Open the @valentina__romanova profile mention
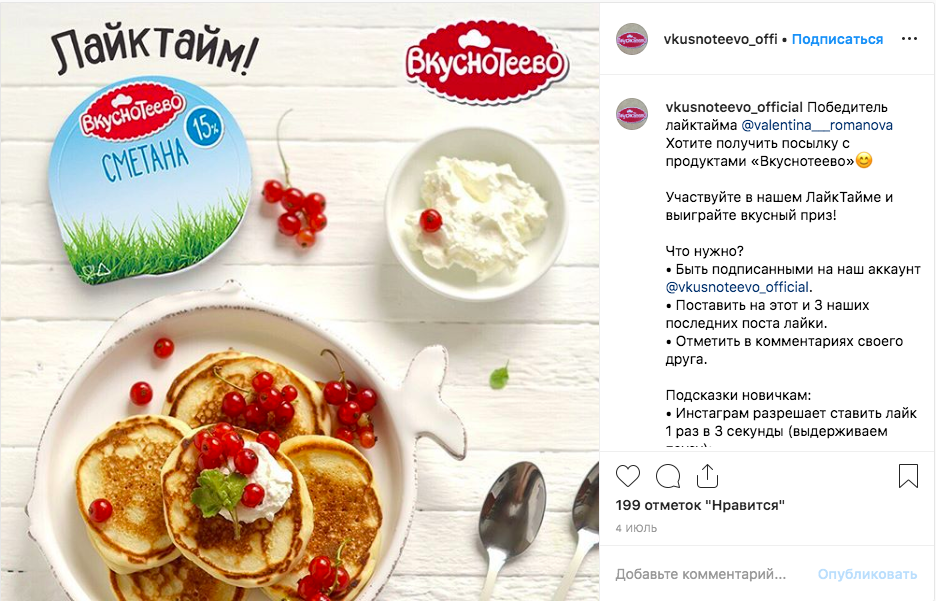The height and width of the screenshot is (601, 936). click(817, 125)
